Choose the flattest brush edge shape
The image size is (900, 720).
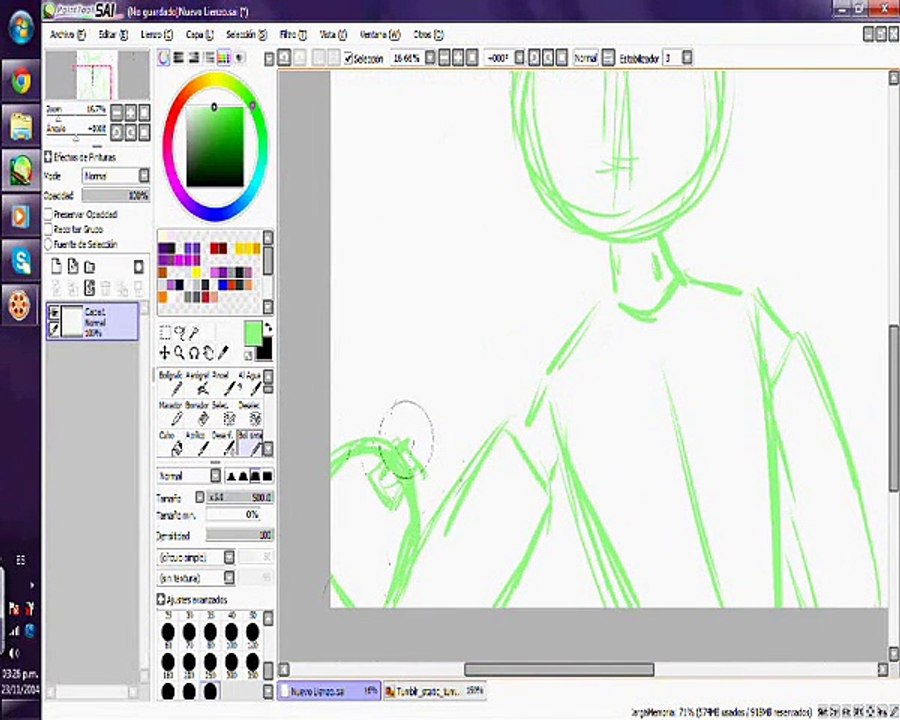coord(267,476)
